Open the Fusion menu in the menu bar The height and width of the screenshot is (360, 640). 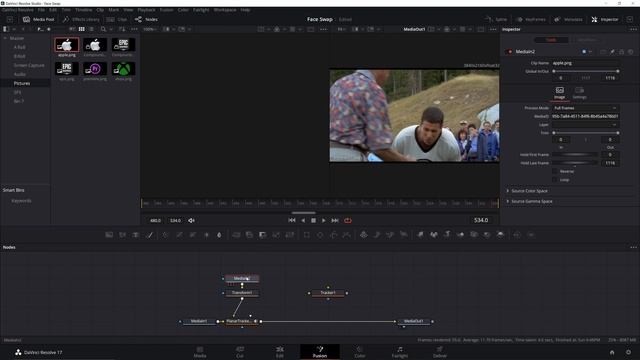coord(166,9)
